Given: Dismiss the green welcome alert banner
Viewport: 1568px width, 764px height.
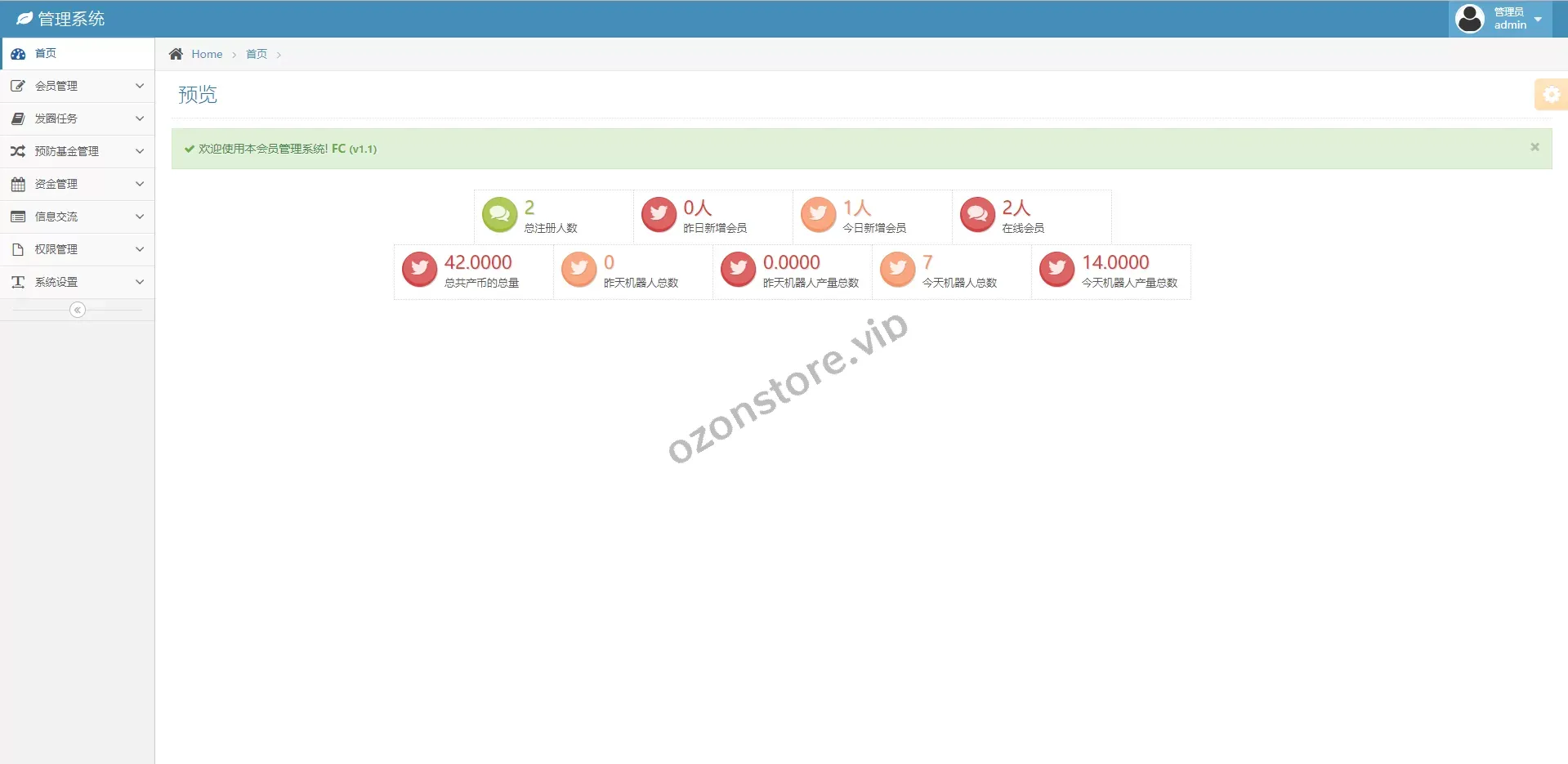Looking at the screenshot, I should point(1534,147).
